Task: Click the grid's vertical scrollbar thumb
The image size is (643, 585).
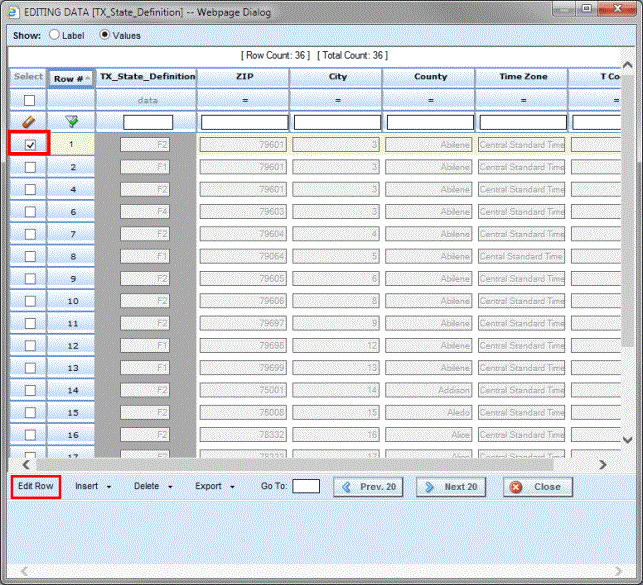Action: coord(627,211)
